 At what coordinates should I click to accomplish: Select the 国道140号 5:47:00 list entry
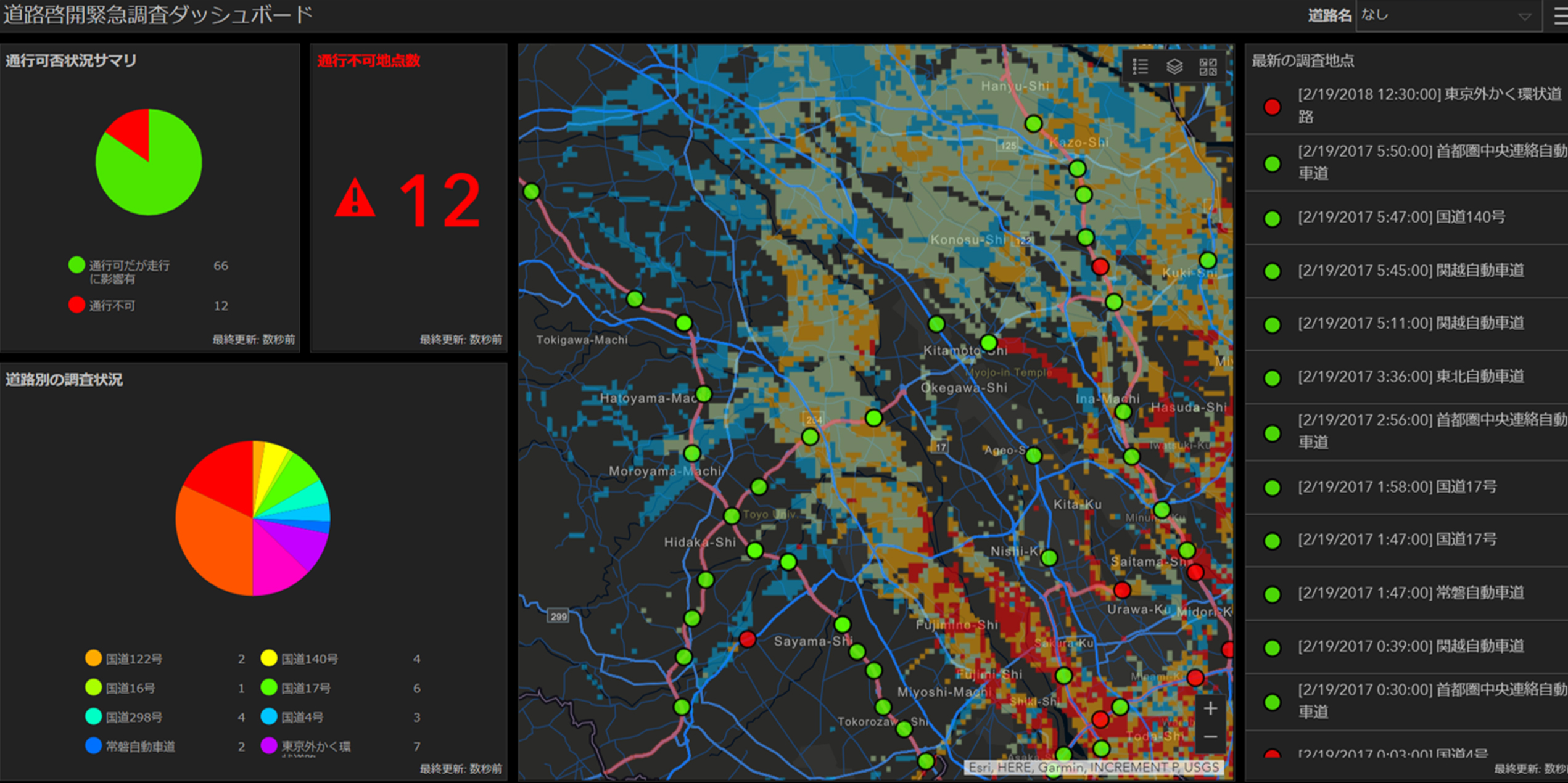click(1400, 218)
